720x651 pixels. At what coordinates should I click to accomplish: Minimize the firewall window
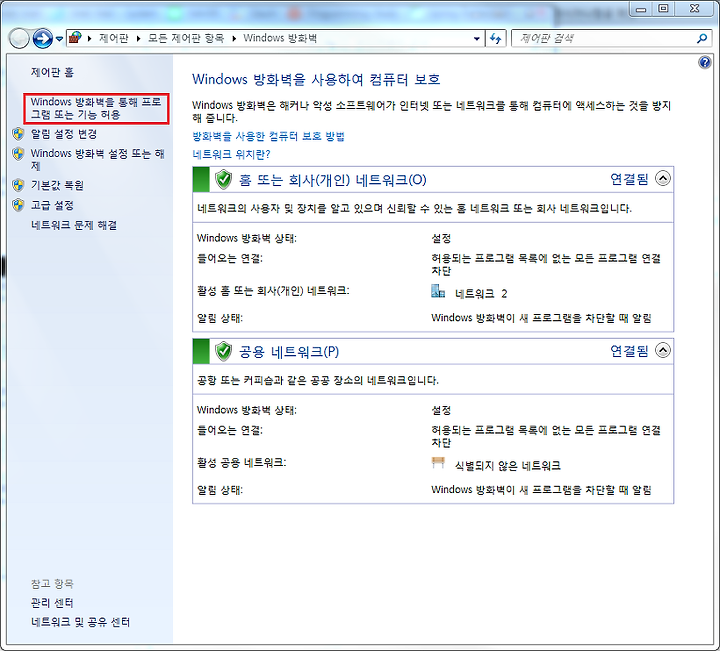click(641, 9)
